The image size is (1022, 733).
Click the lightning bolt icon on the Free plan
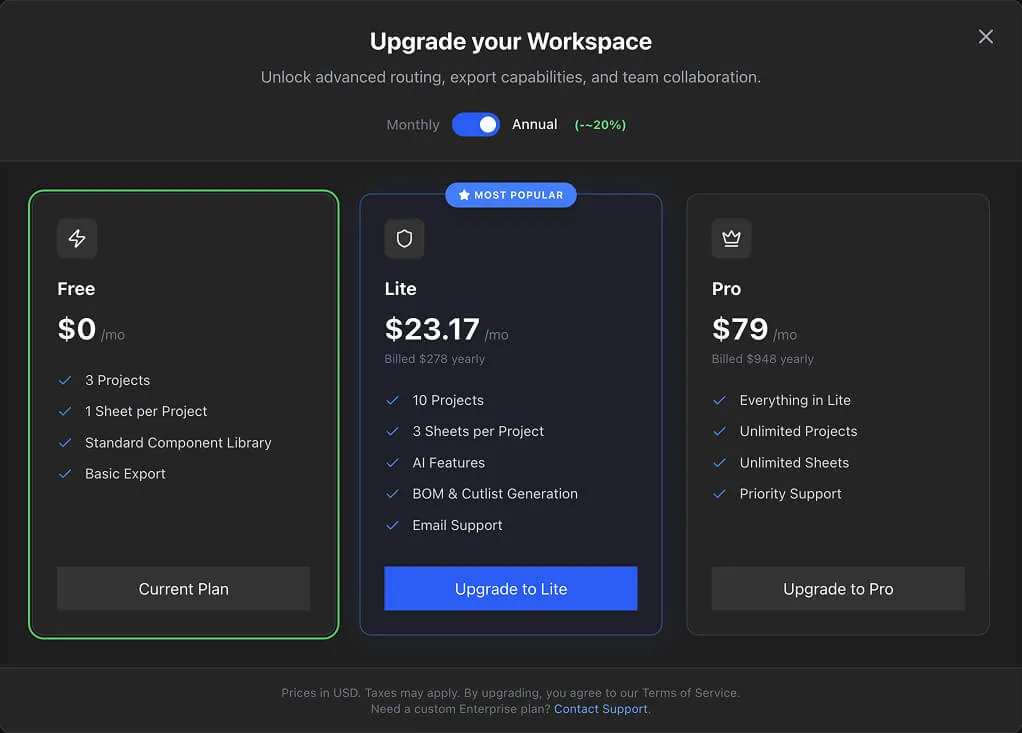click(x=77, y=238)
